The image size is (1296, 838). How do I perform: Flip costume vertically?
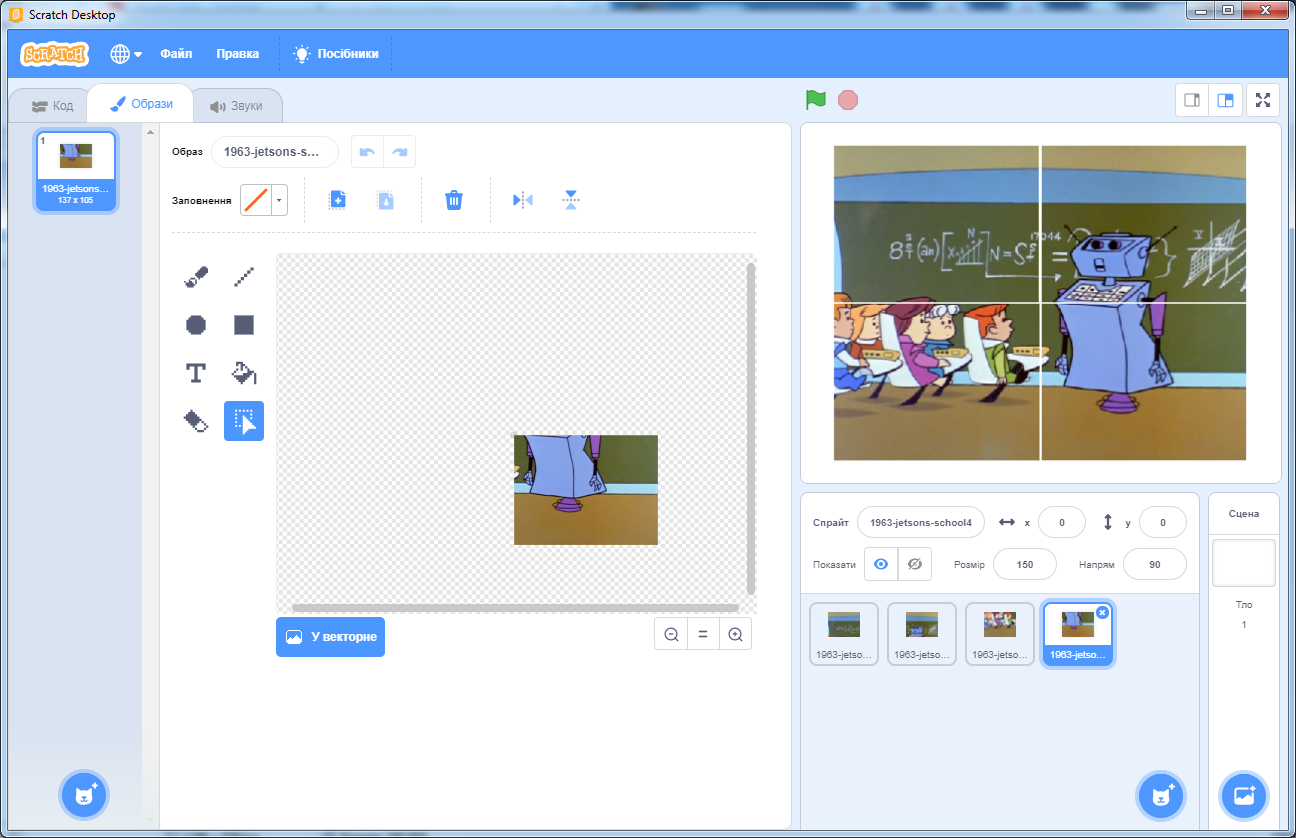571,200
